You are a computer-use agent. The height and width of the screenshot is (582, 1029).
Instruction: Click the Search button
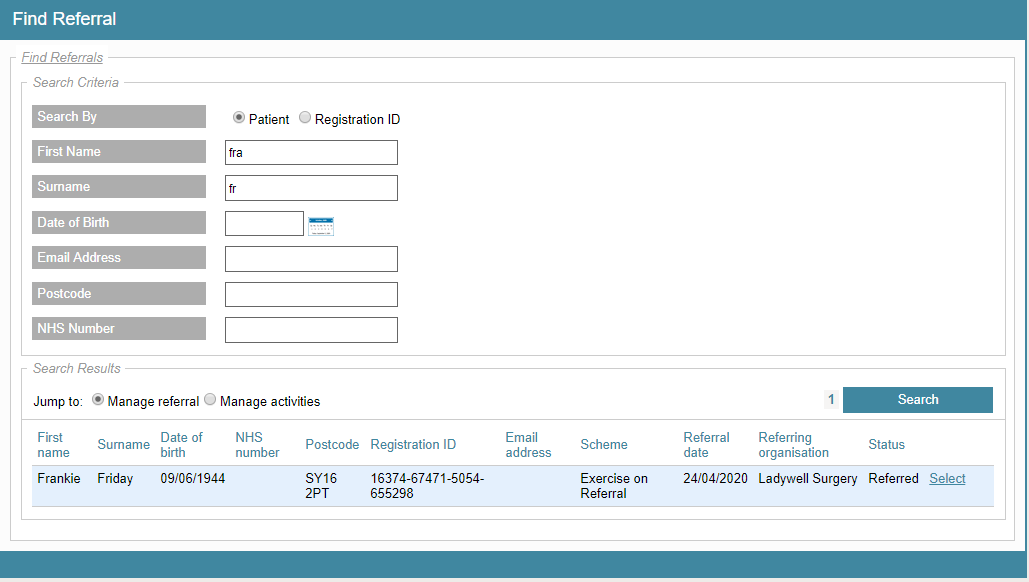coord(917,400)
